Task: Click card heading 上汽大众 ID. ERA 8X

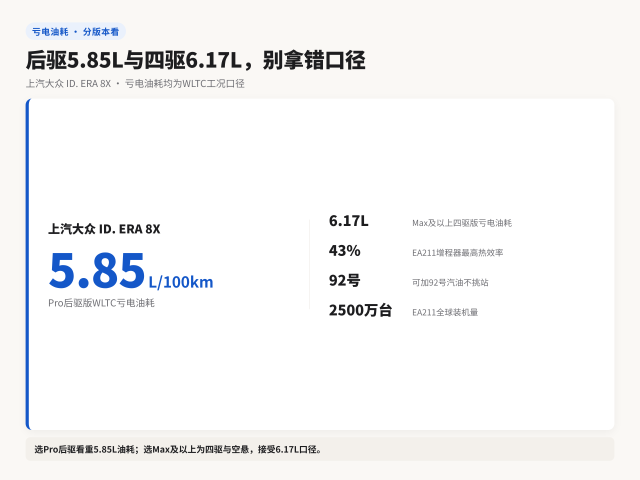Action: (104, 229)
